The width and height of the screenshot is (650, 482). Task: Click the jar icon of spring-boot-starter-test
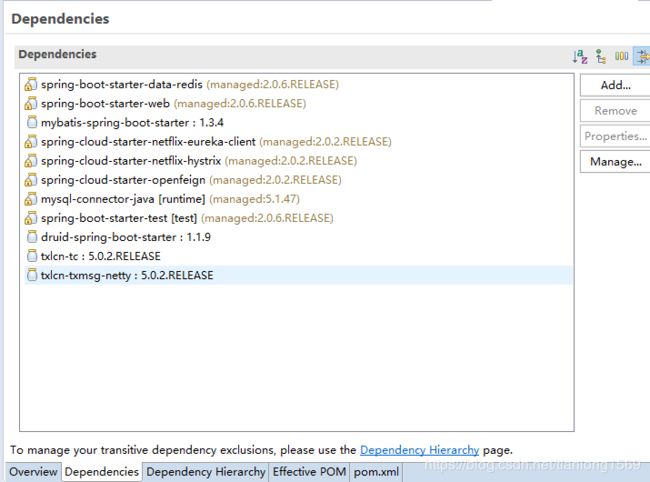coord(31,218)
